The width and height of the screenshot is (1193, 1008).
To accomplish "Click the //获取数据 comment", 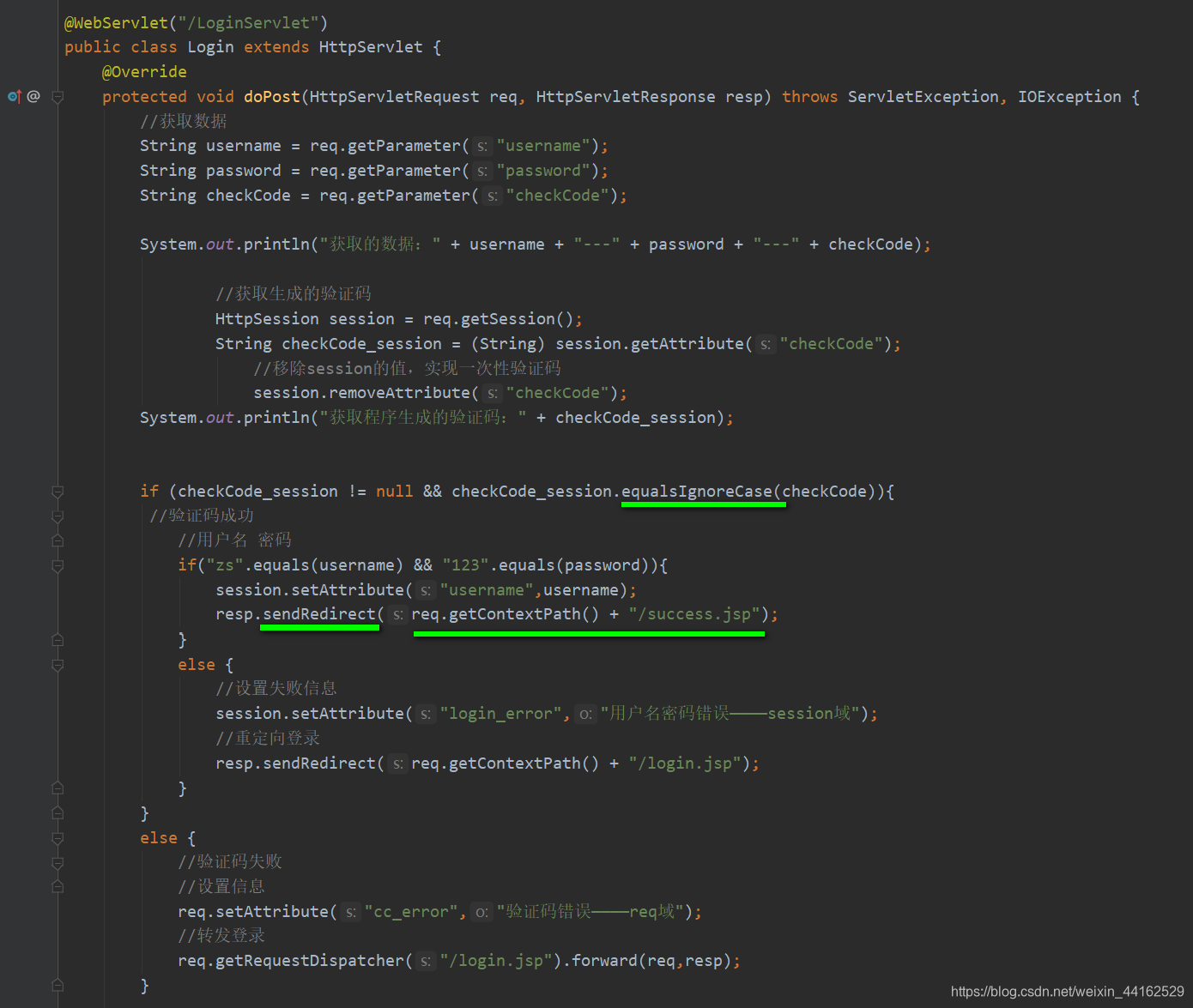I will pos(184,121).
